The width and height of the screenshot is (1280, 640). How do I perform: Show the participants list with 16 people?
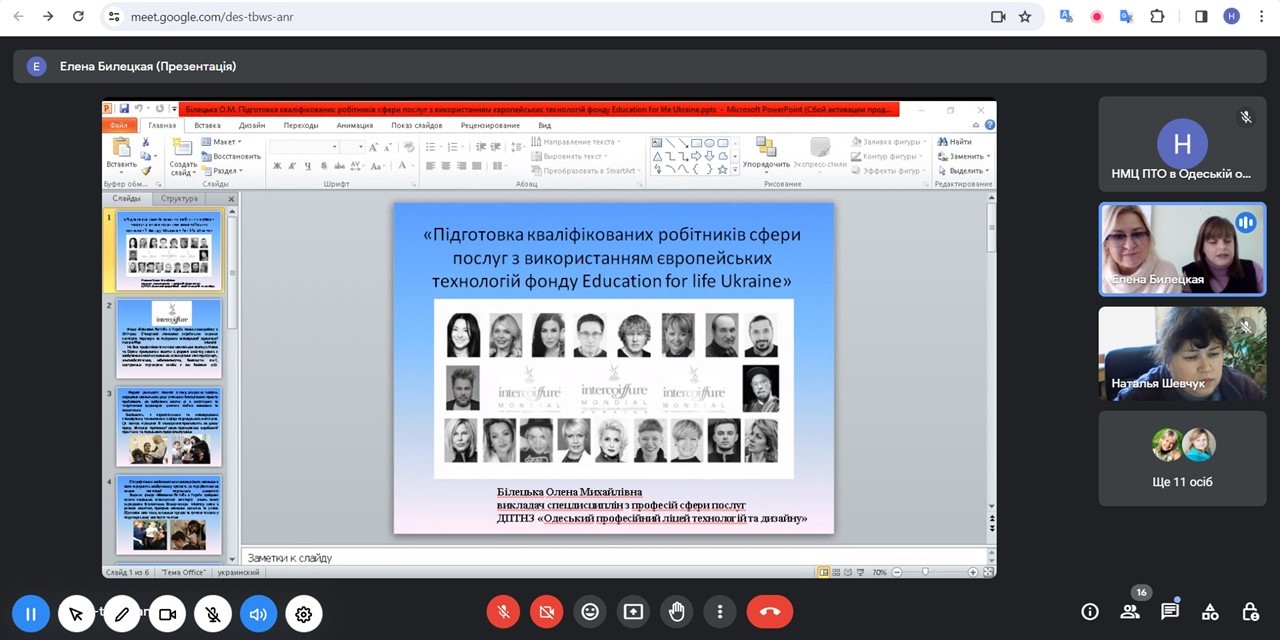(1130, 612)
